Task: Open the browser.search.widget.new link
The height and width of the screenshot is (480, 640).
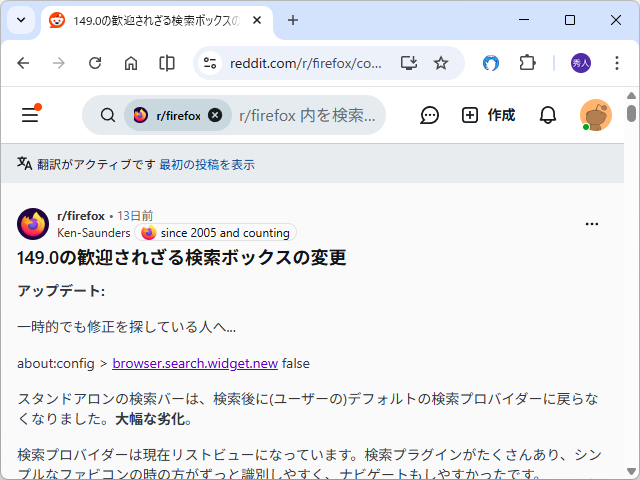Action: coord(195,363)
